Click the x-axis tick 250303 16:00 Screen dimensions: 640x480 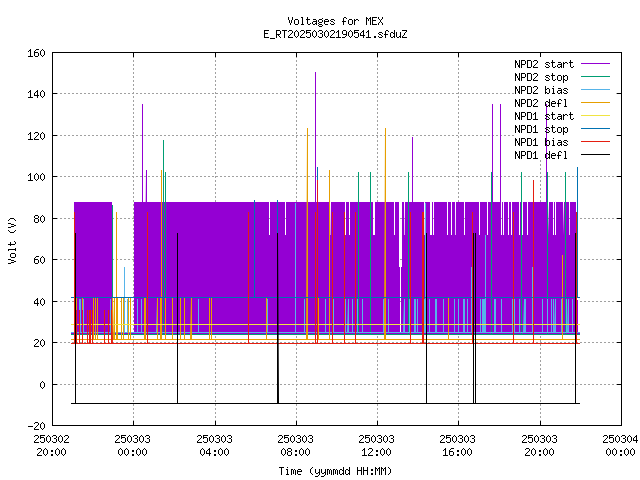[458, 446]
